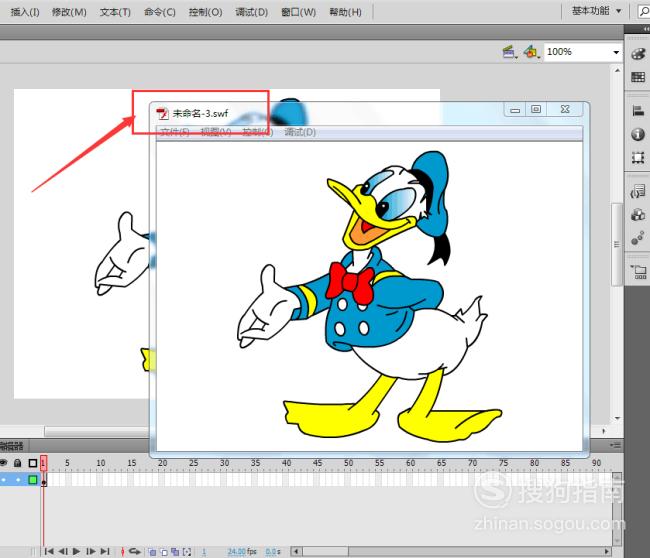Open the Modify Markers menu
Screen dimensions: 650x558
click(x=187, y=552)
